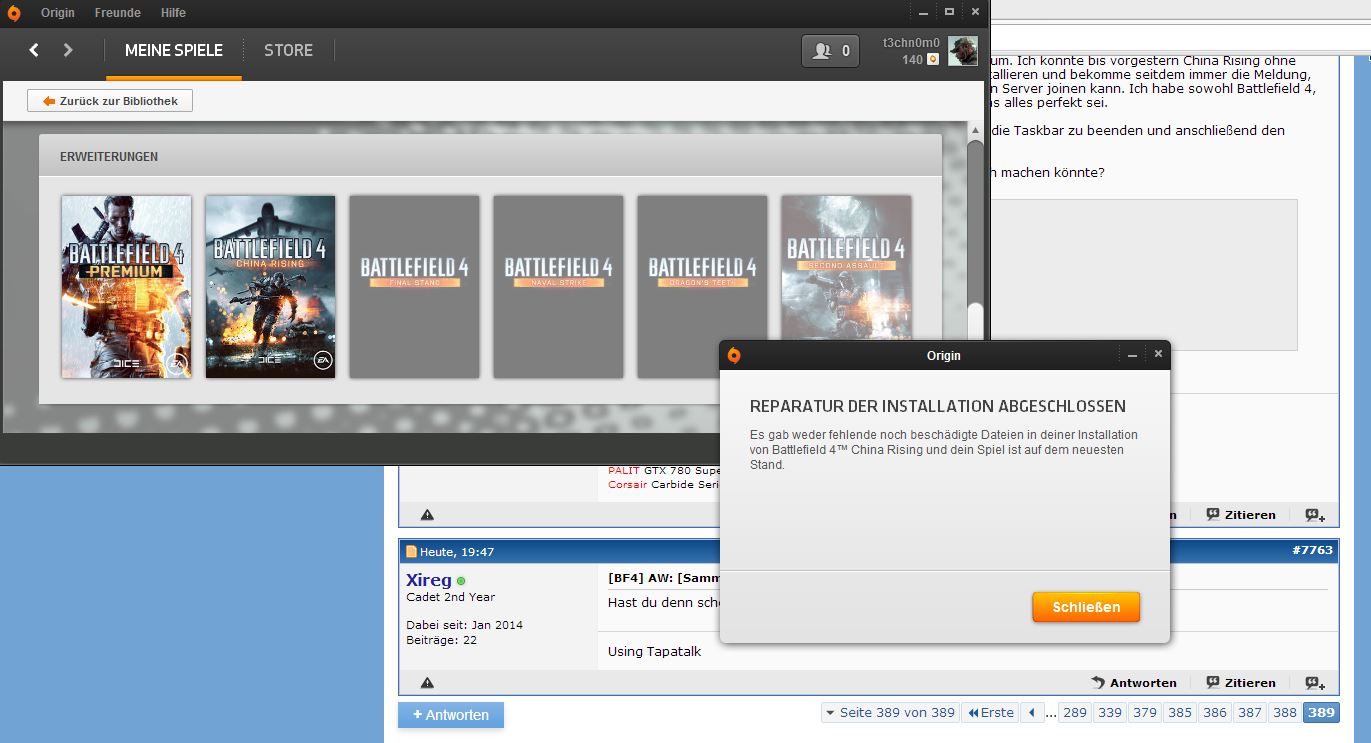The width and height of the screenshot is (1371, 743).
Task: Click the 'Cadet 2nd Year' rank text
Action: click(x=450, y=598)
